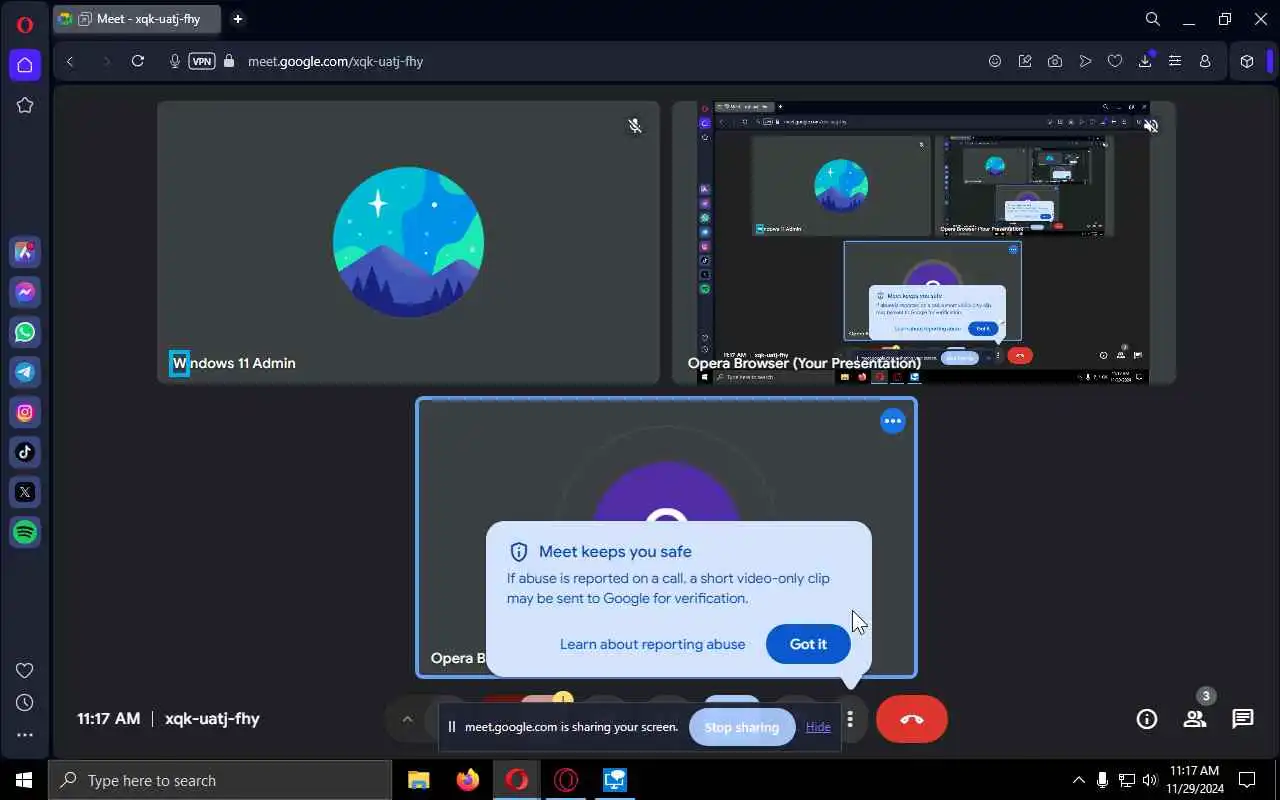Open the extensions cube icon
The image size is (1280, 800).
click(1247, 61)
